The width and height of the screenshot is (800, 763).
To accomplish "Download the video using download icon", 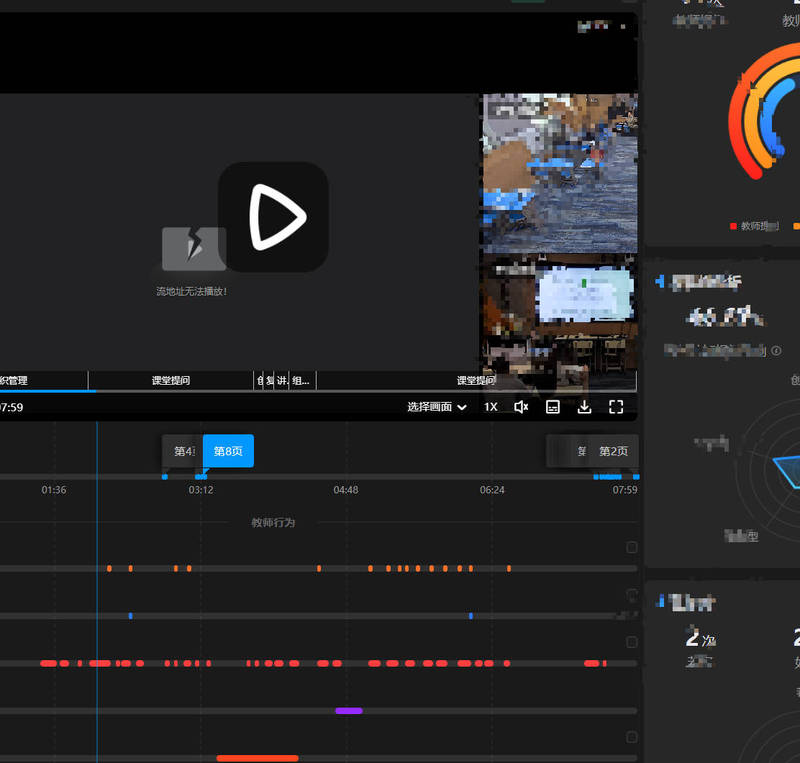I will click(584, 407).
